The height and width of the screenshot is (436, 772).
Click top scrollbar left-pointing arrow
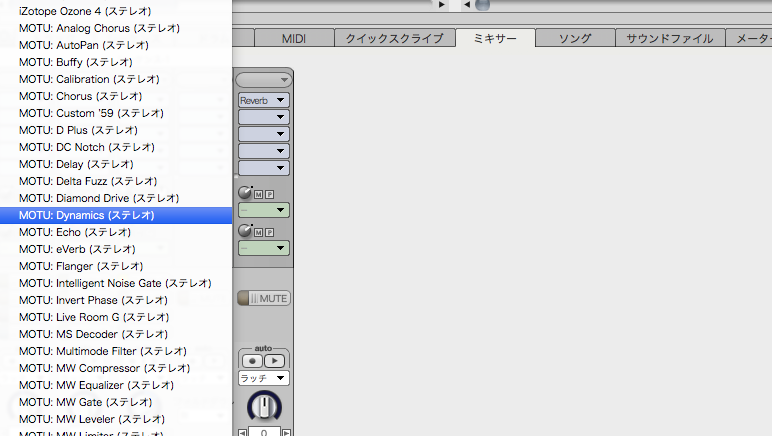(x=467, y=4)
